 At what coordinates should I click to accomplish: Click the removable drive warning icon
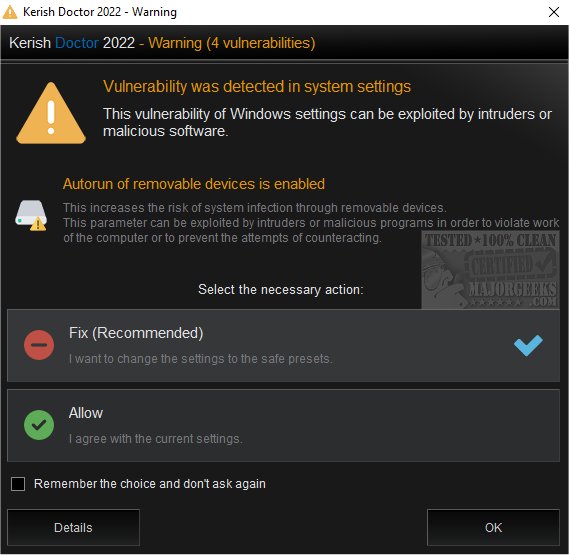(31, 216)
